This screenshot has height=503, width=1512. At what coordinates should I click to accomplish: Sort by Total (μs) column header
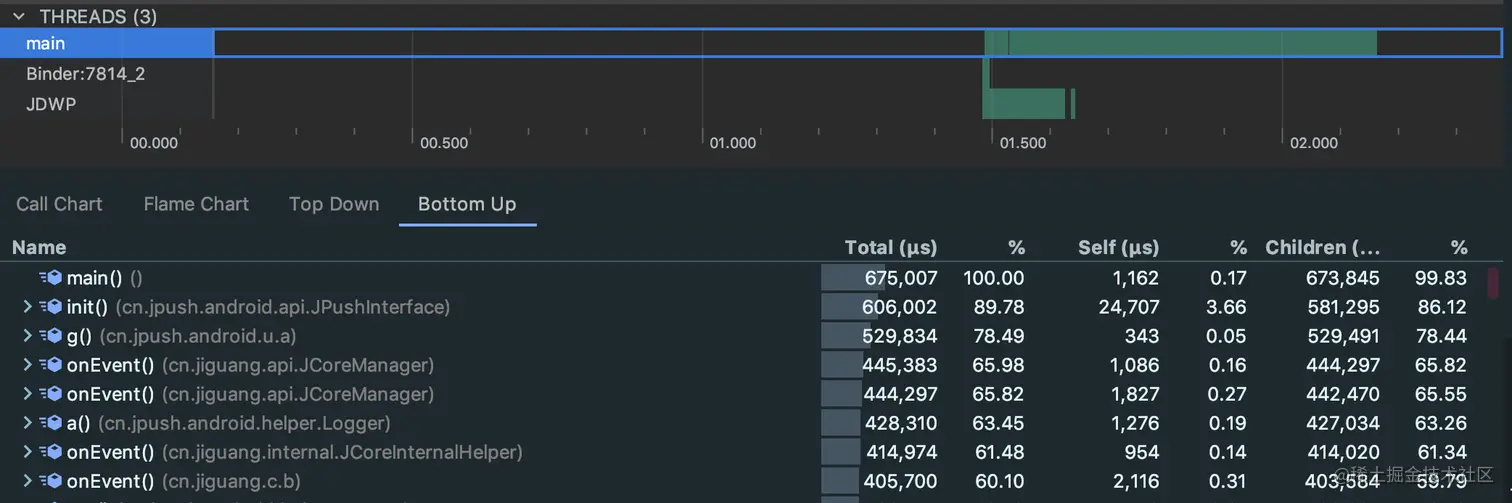[890, 247]
